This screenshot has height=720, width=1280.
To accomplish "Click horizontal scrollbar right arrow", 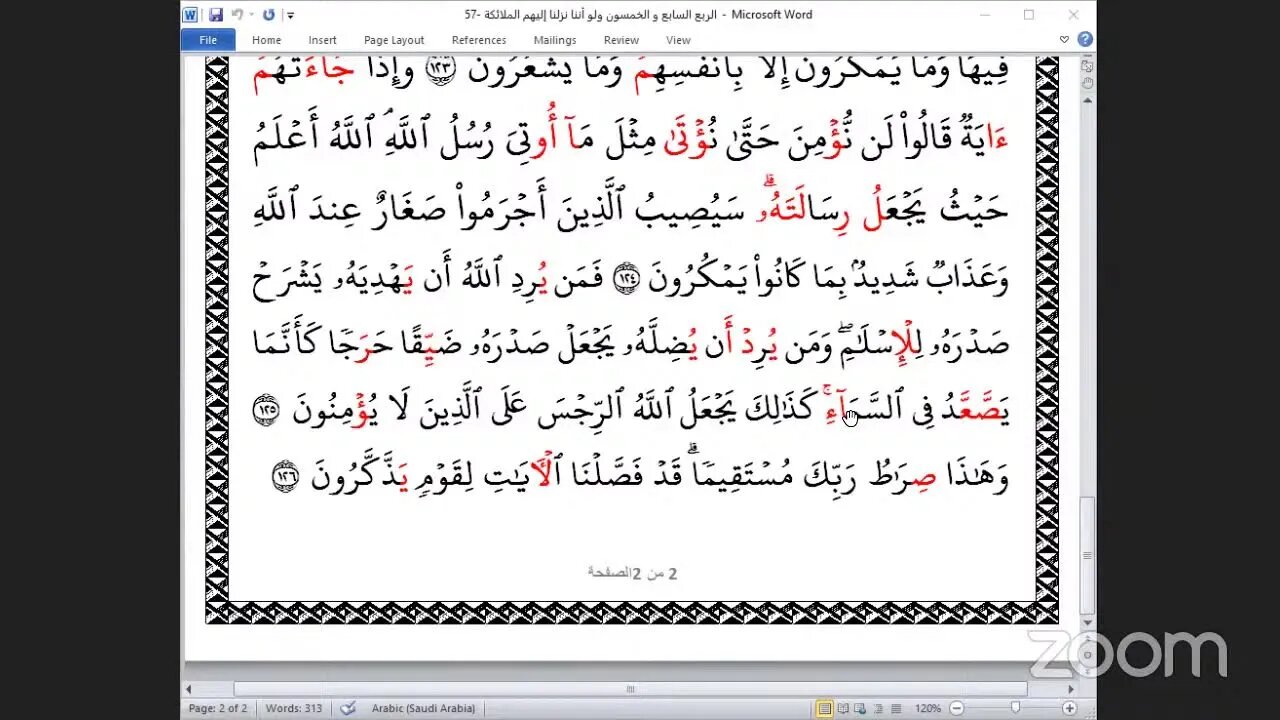I will 1072,689.
